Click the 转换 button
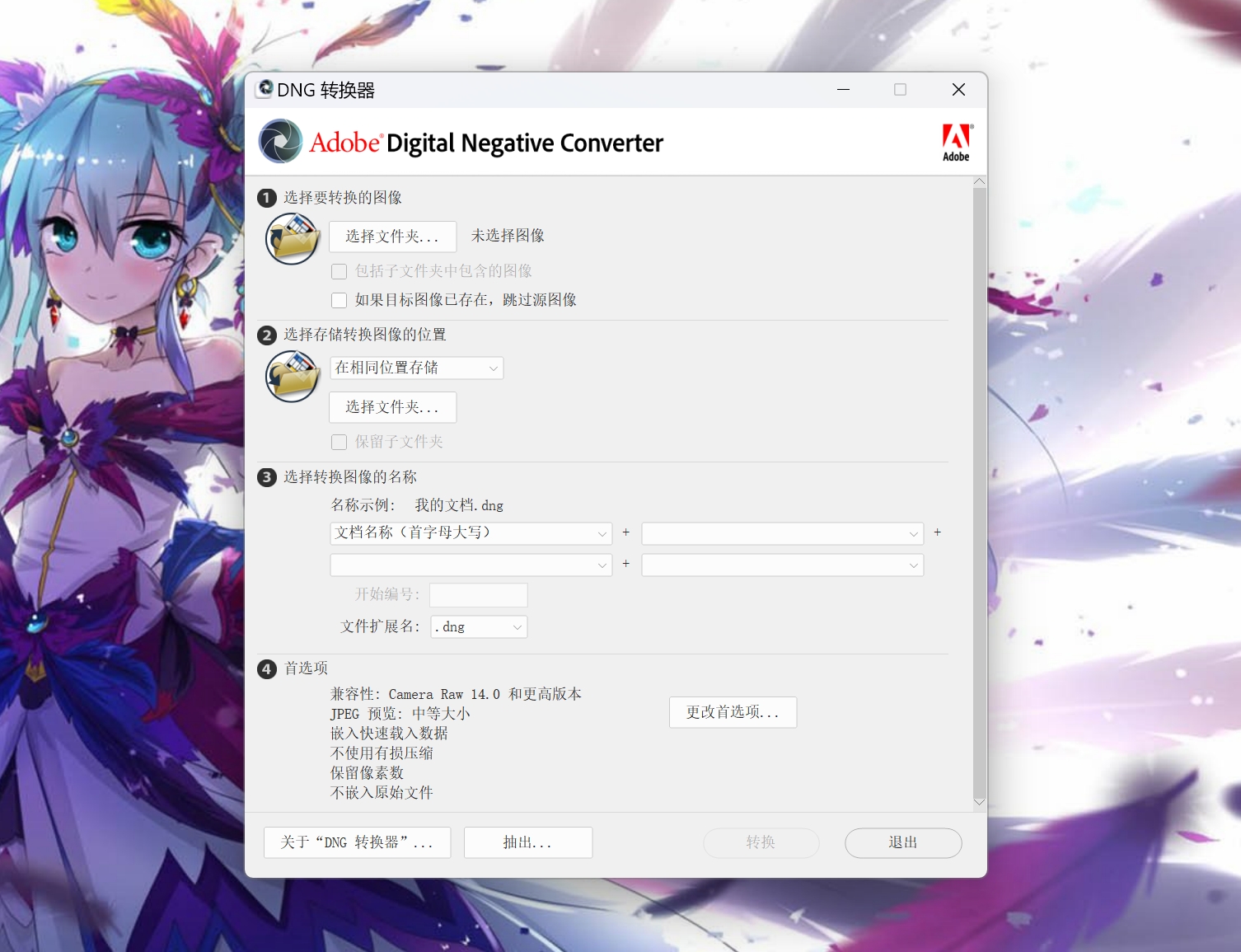Image resolution: width=1241 pixels, height=952 pixels. 761,842
